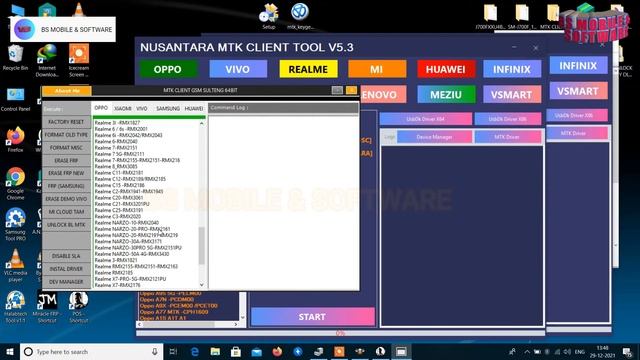Click the DISABLE SLA button

(x=66, y=256)
